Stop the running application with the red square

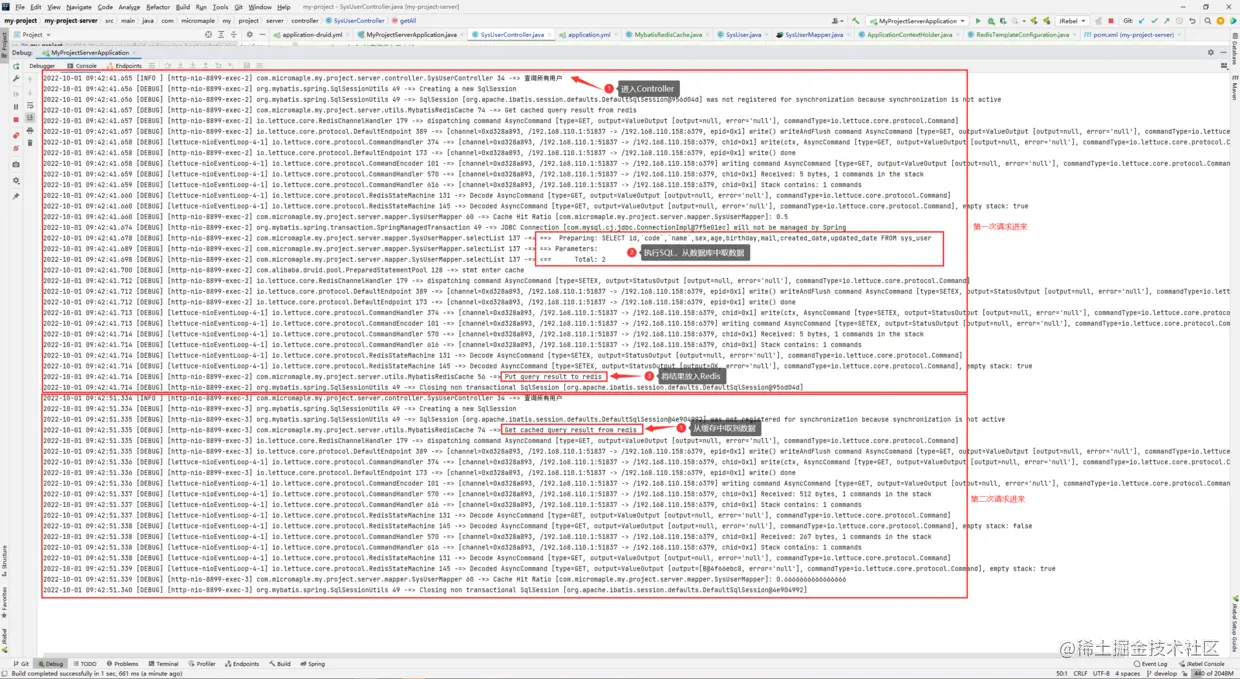click(x=1111, y=20)
